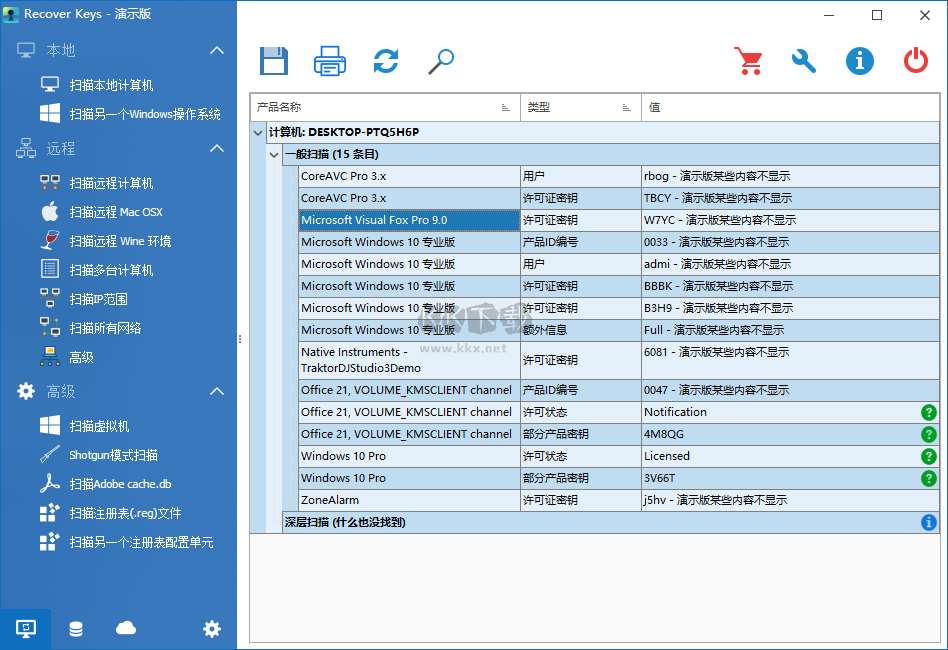Open settings with the wrench icon

[803, 60]
